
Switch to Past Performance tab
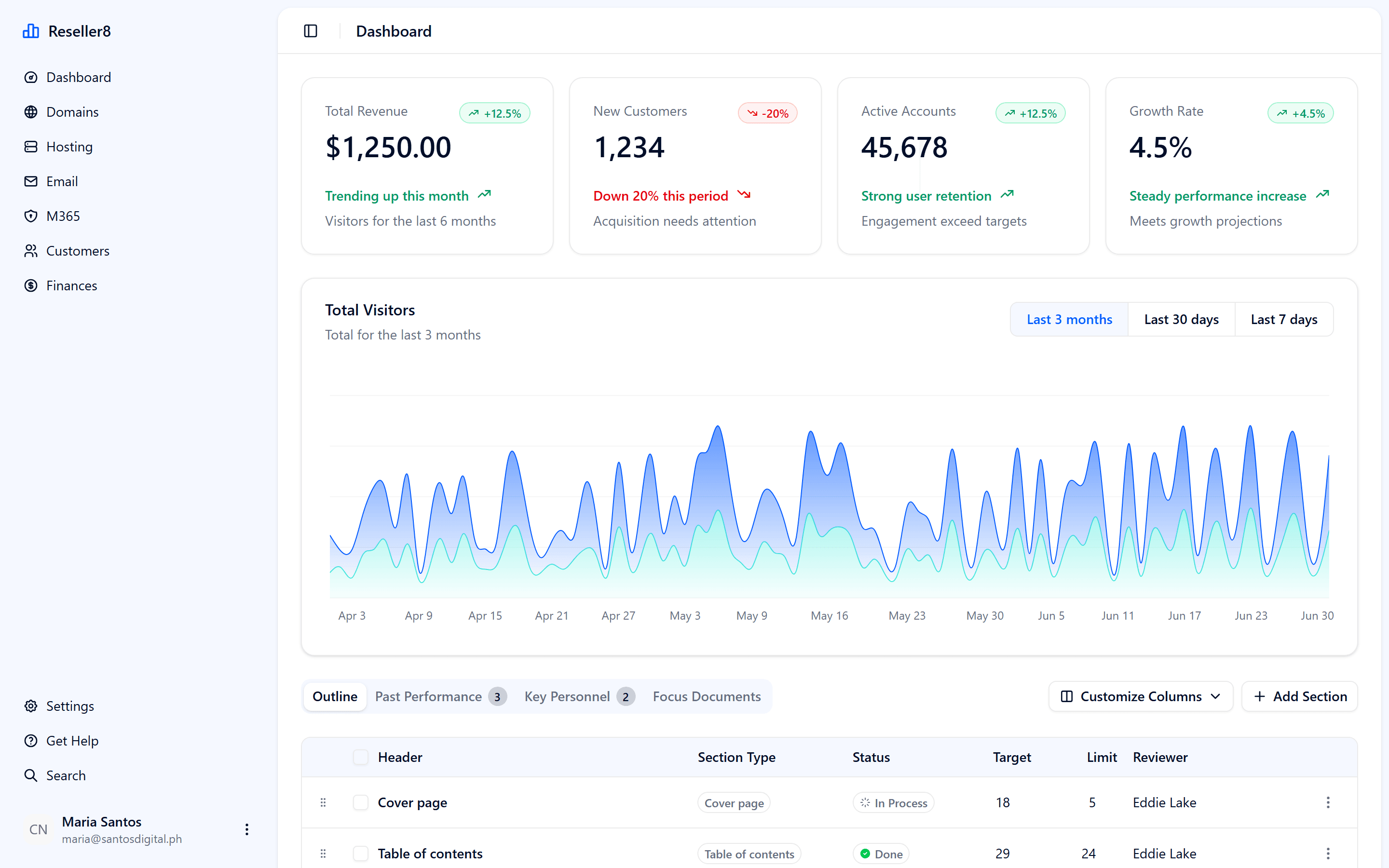coord(440,696)
